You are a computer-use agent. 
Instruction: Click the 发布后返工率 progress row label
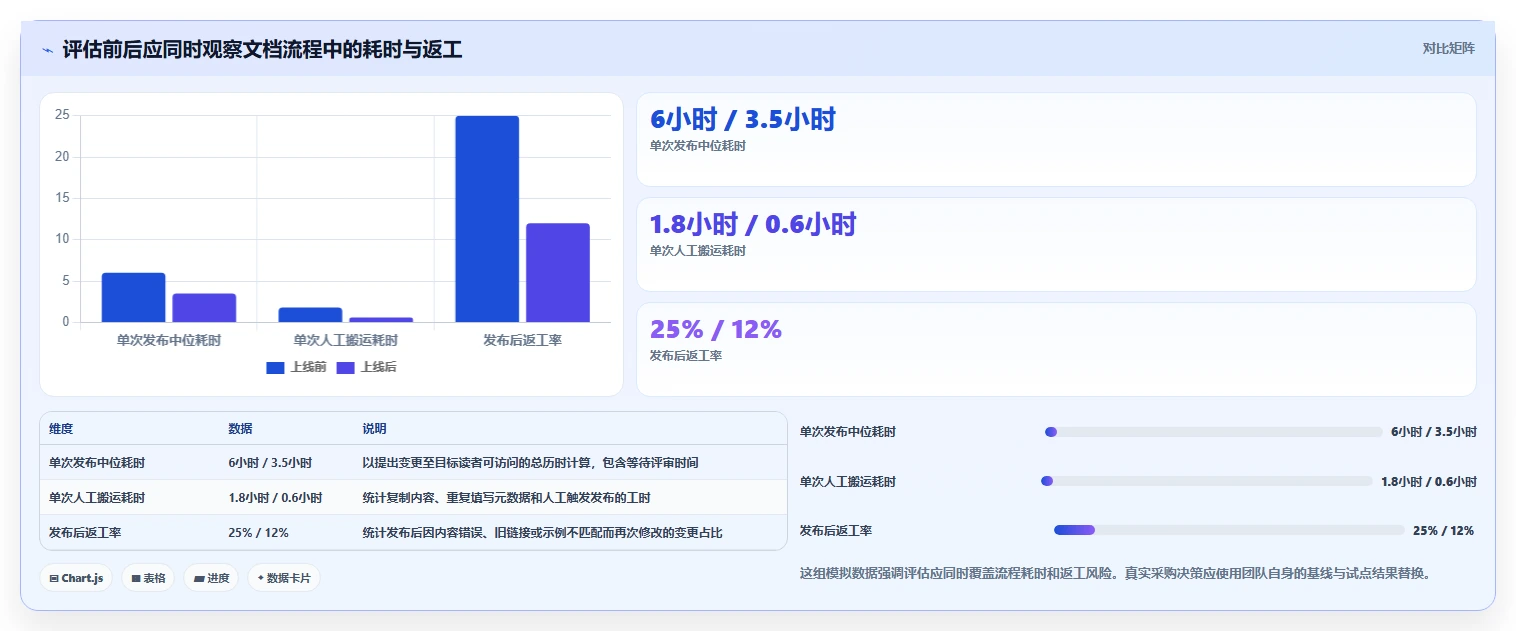click(x=836, y=531)
